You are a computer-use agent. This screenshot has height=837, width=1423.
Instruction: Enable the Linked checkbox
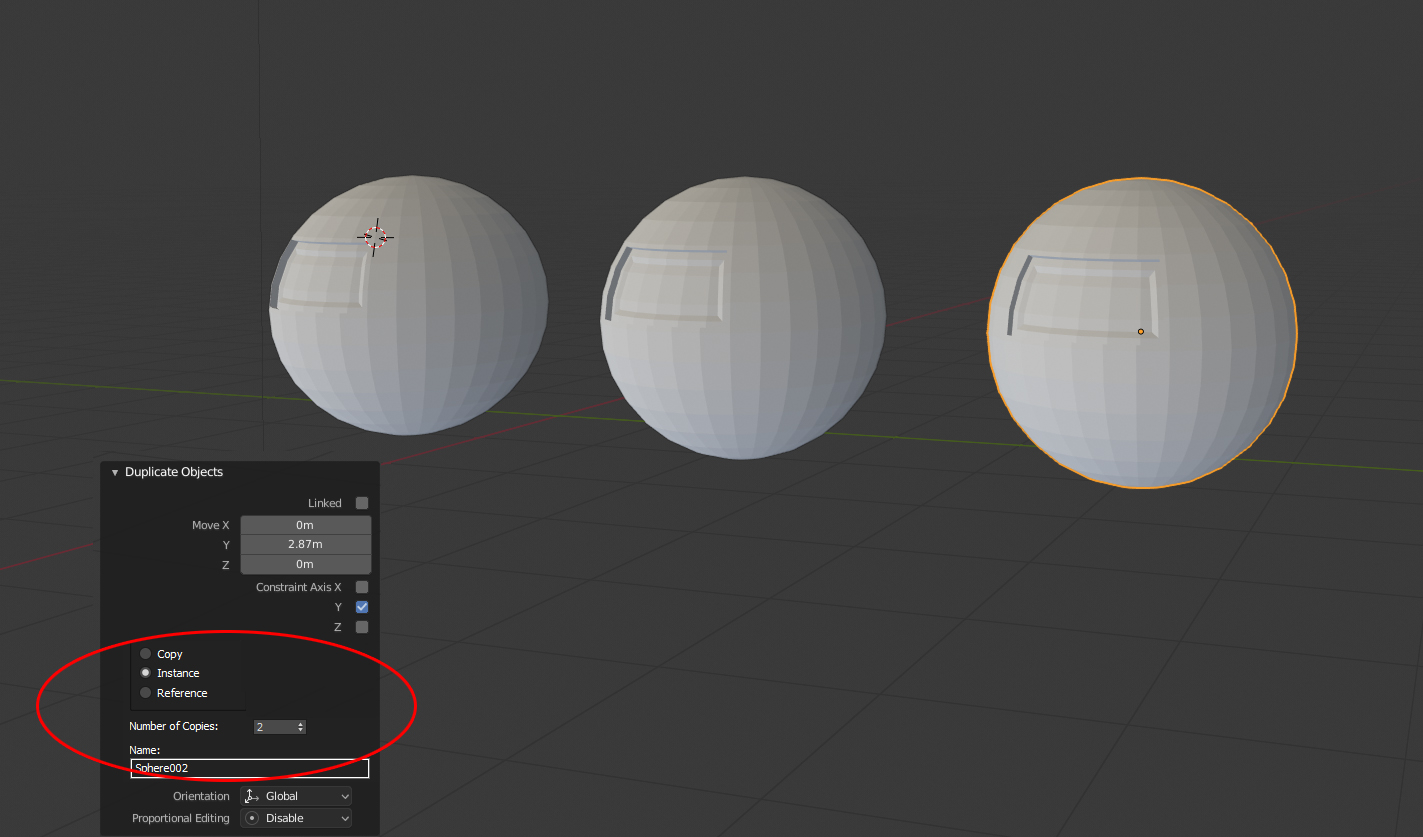pos(362,503)
